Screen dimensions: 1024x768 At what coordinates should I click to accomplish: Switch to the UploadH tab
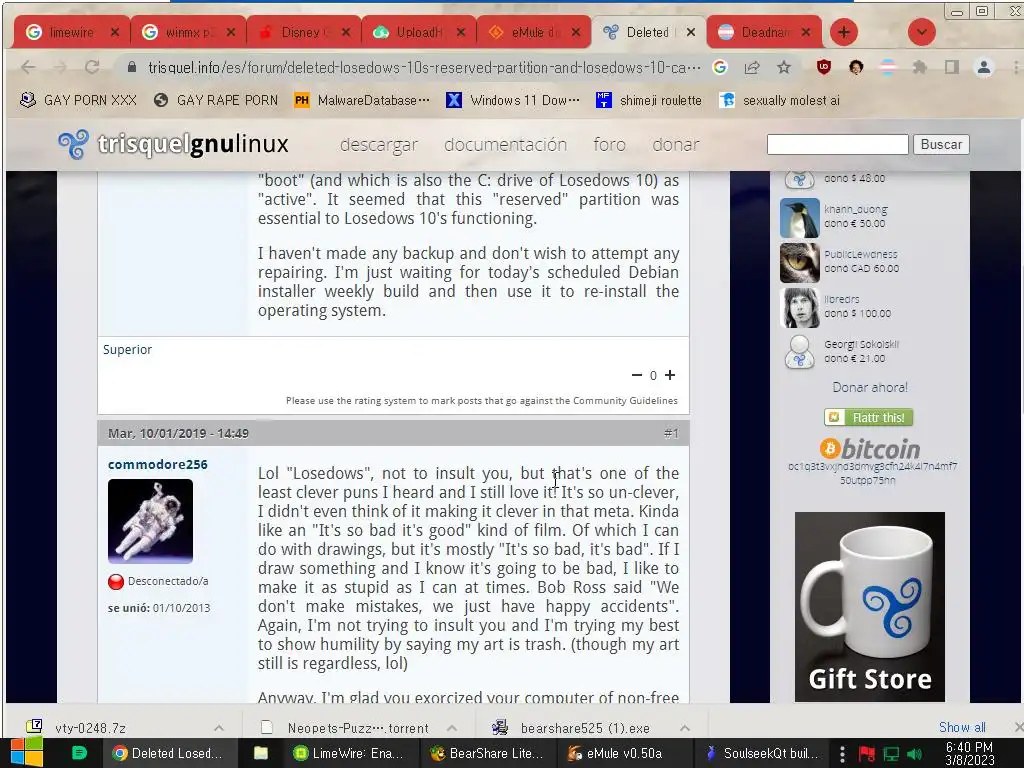(x=418, y=32)
